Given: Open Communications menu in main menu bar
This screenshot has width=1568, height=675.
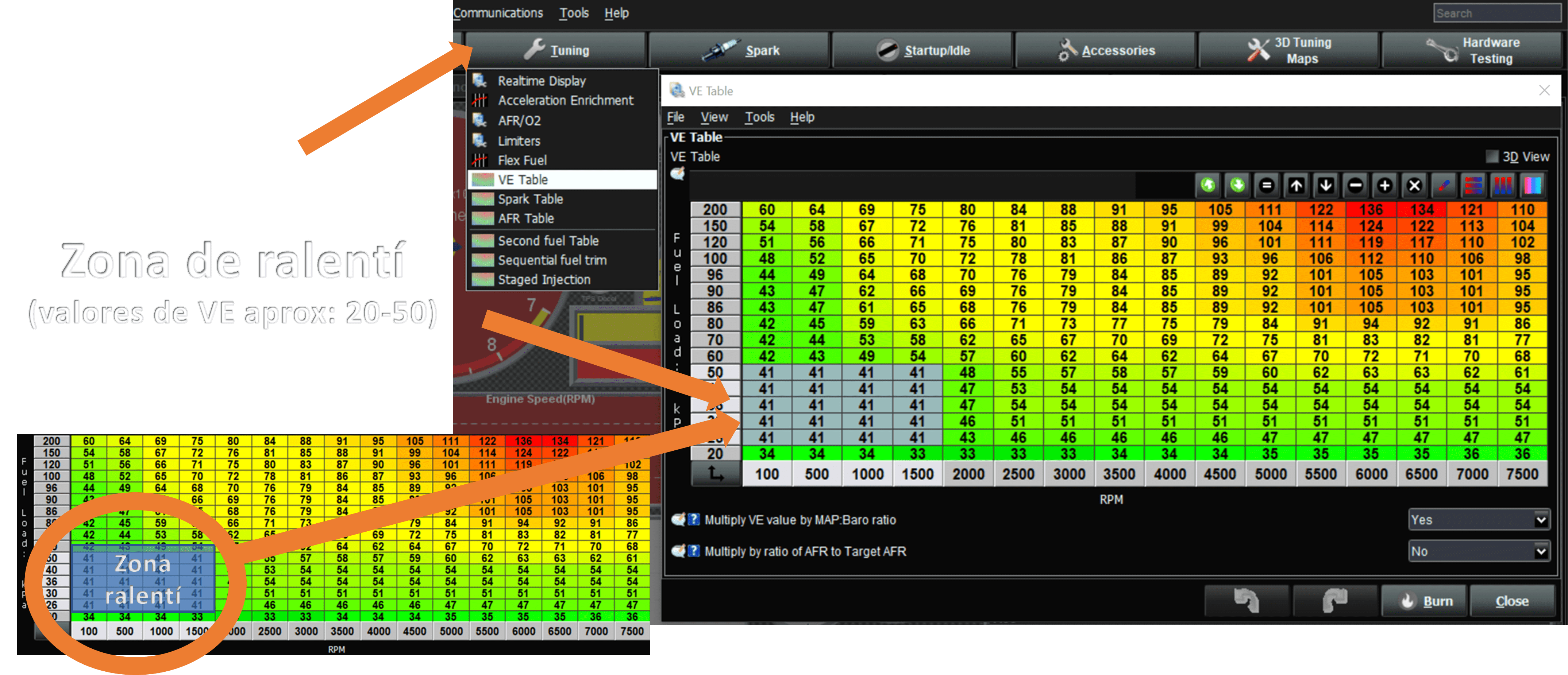Looking at the screenshot, I should pos(498,13).
